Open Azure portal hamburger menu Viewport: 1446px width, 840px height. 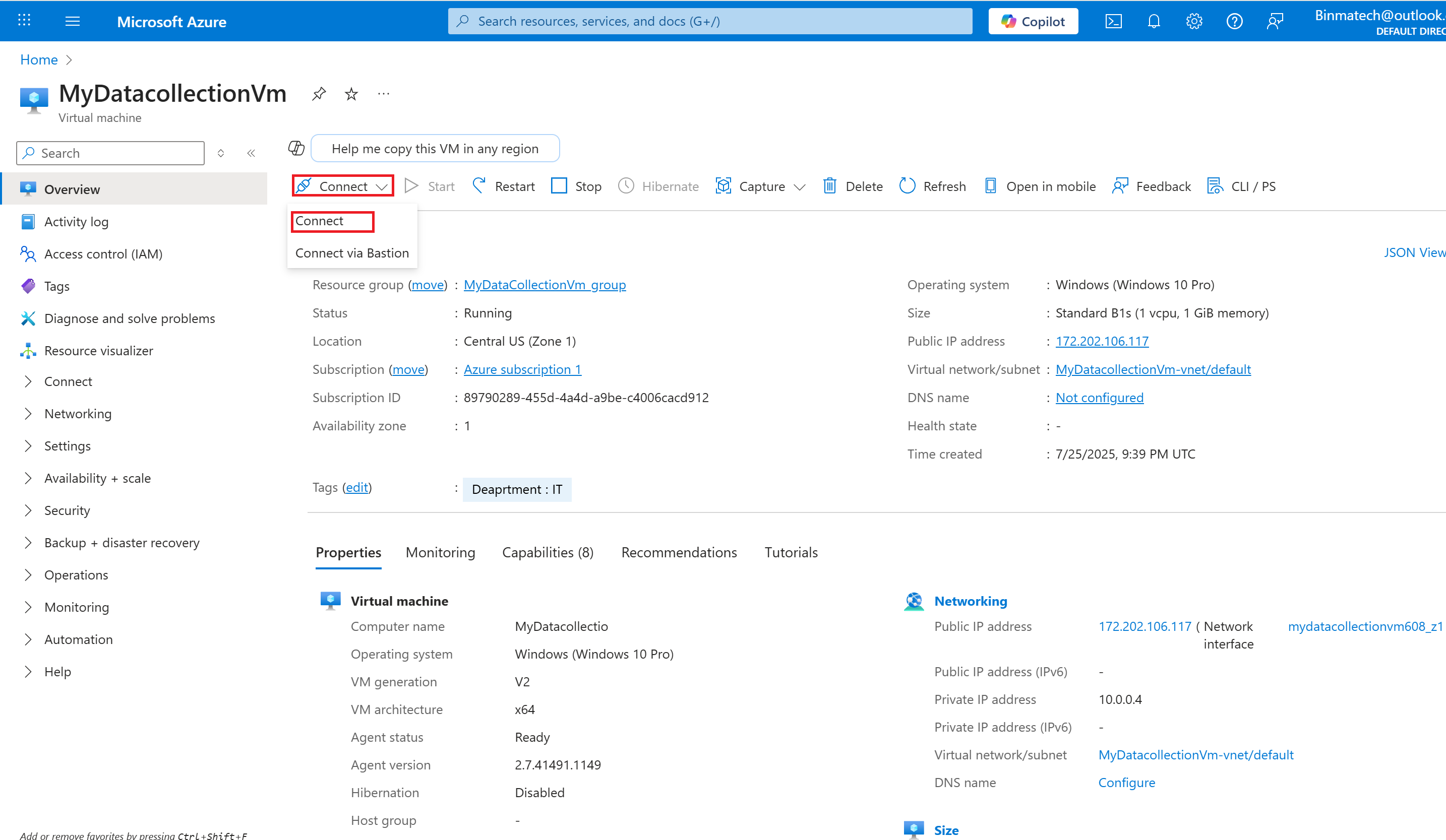pyautogui.click(x=72, y=22)
